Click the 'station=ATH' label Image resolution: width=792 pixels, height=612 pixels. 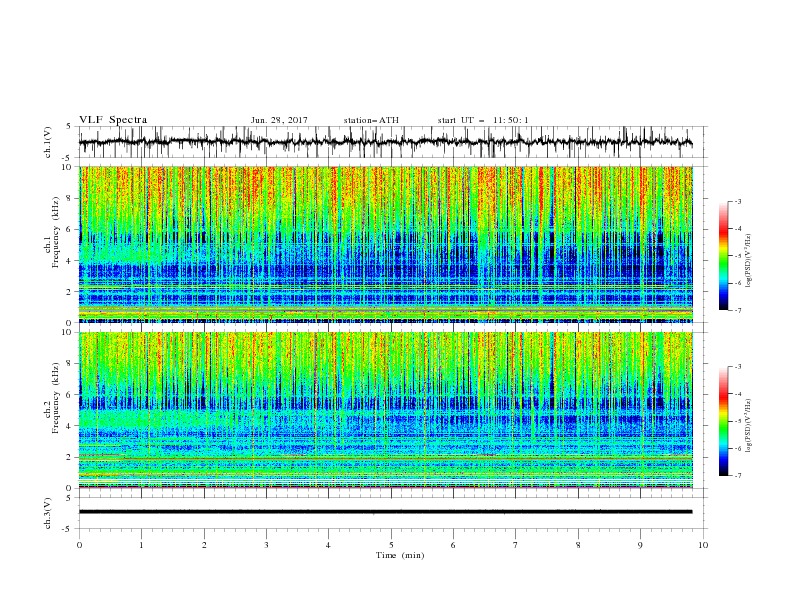point(371,120)
